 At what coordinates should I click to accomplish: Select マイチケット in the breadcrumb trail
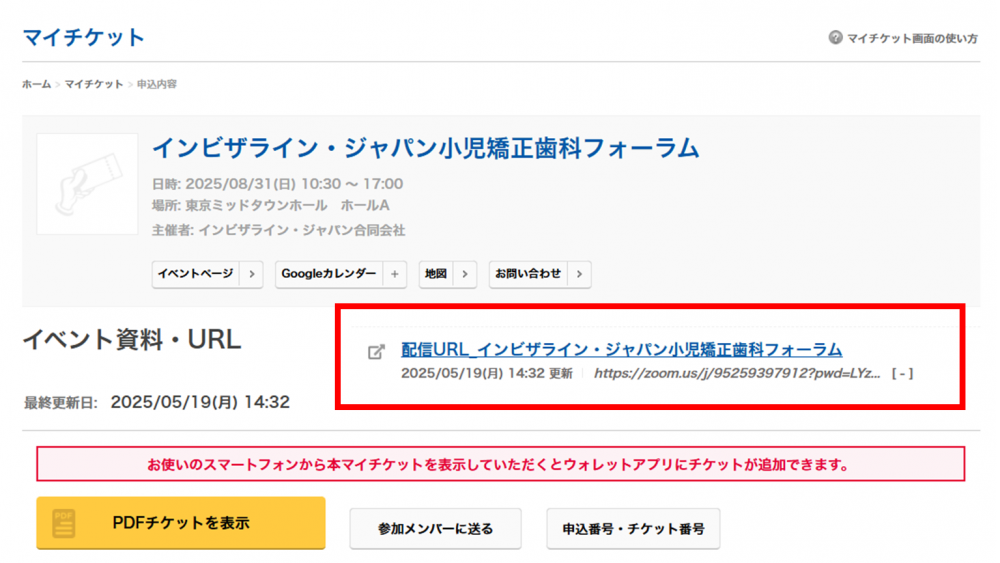tap(94, 85)
